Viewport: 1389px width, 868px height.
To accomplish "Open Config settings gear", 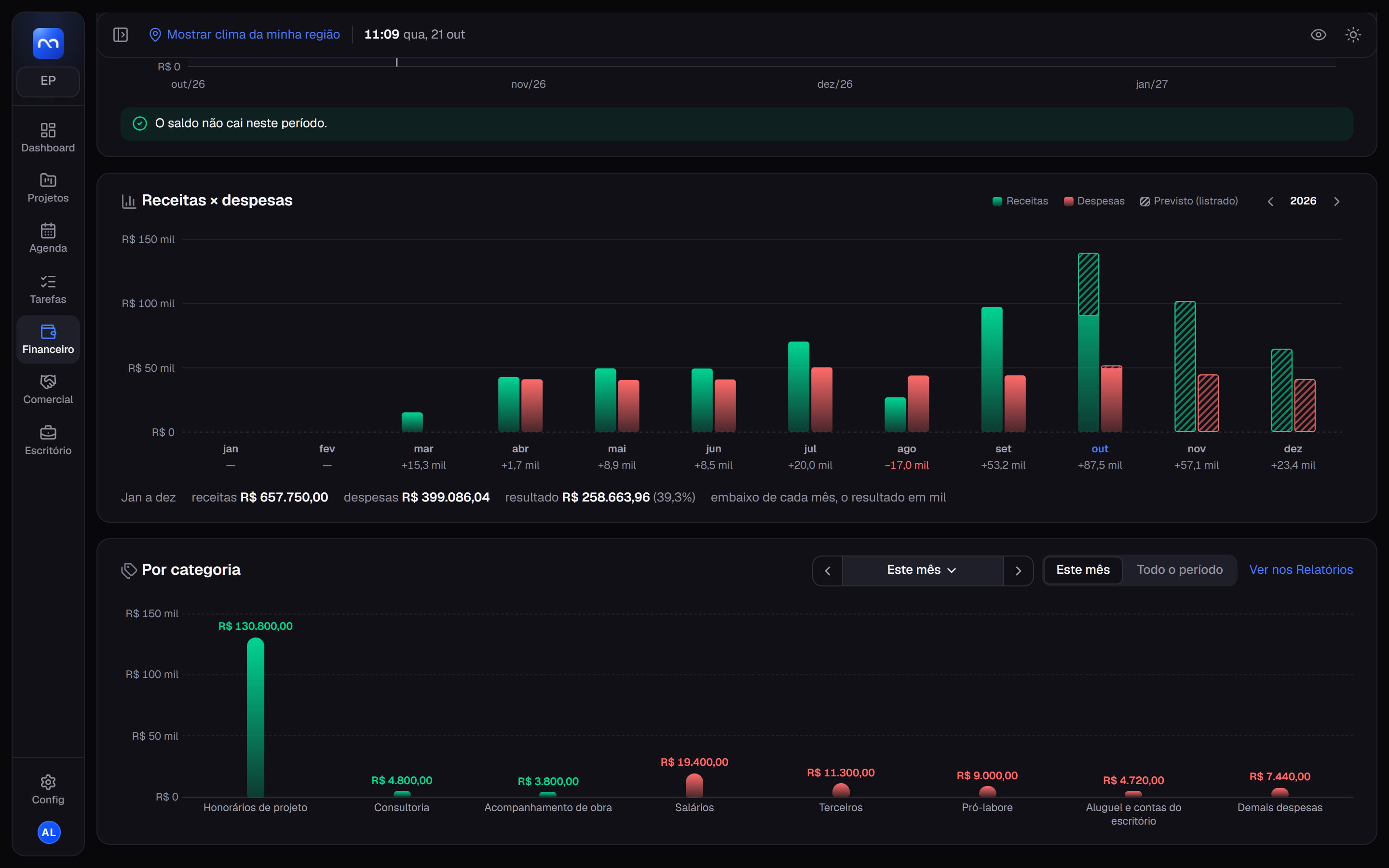I will click(x=48, y=789).
